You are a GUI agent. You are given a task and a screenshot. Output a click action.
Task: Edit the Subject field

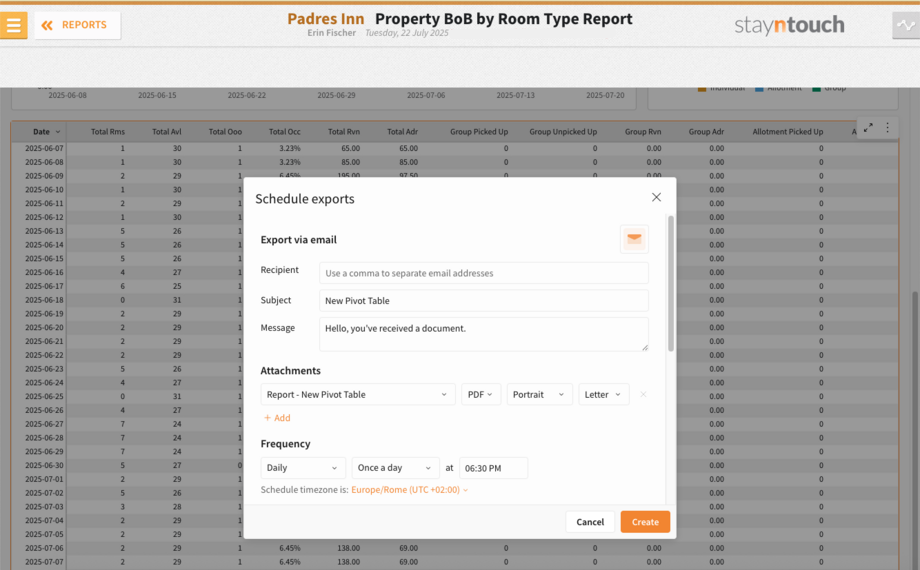click(483, 301)
